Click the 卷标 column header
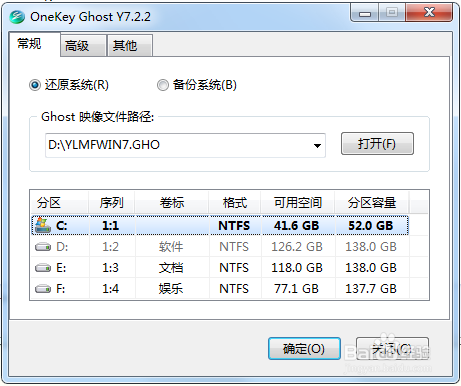 (172, 202)
